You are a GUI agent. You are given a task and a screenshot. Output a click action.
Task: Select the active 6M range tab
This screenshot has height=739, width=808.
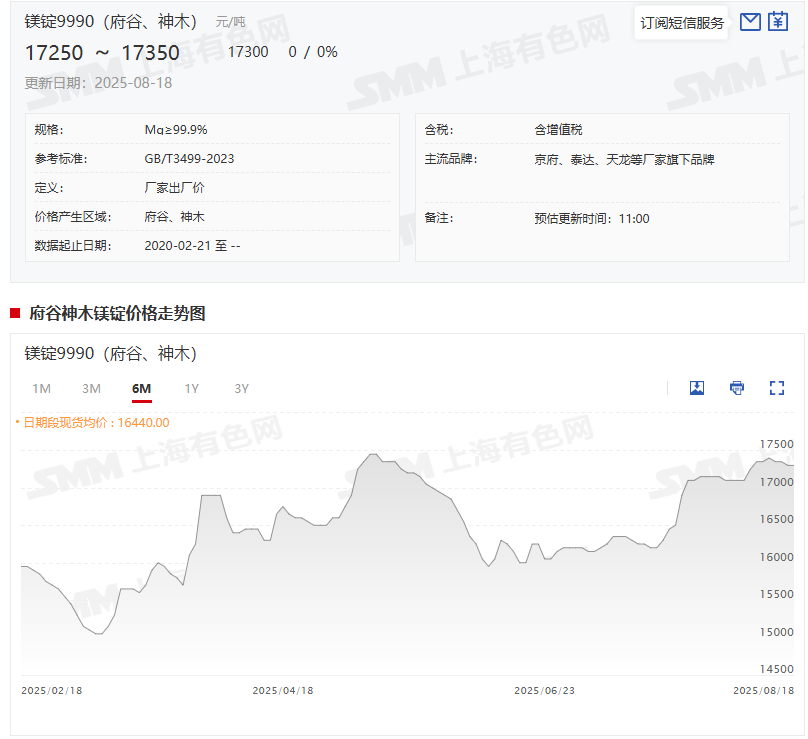141,388
